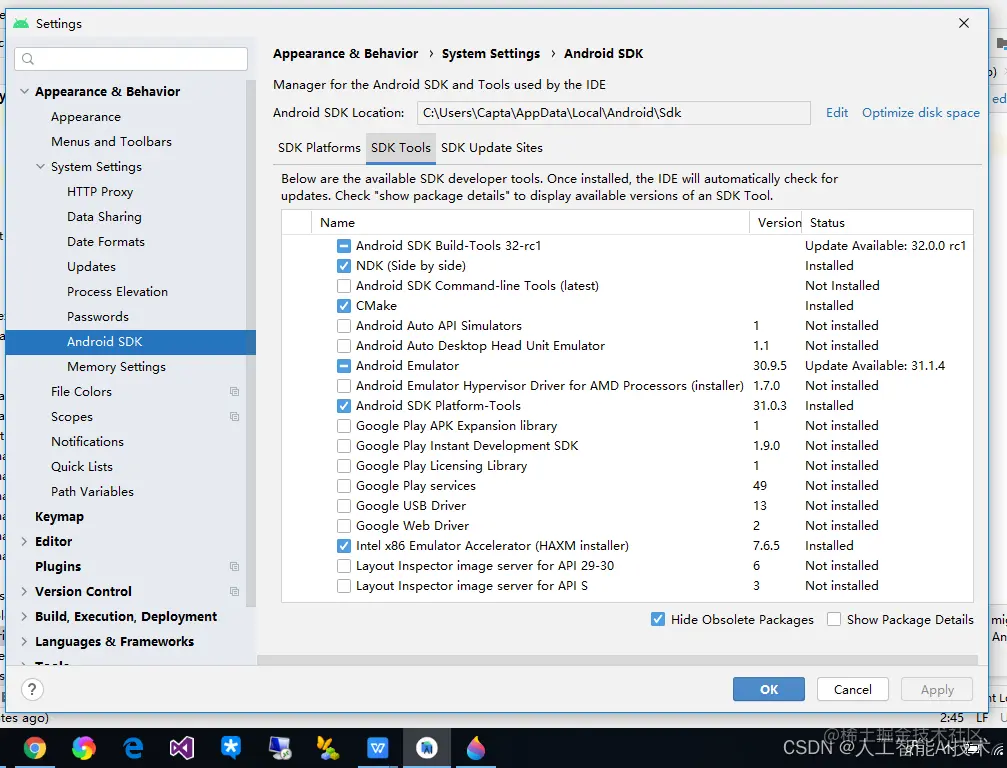The width and height of the screenshot is (1007, 768).
Task: Open HTTP Proxy settings page
Action: 100,192
